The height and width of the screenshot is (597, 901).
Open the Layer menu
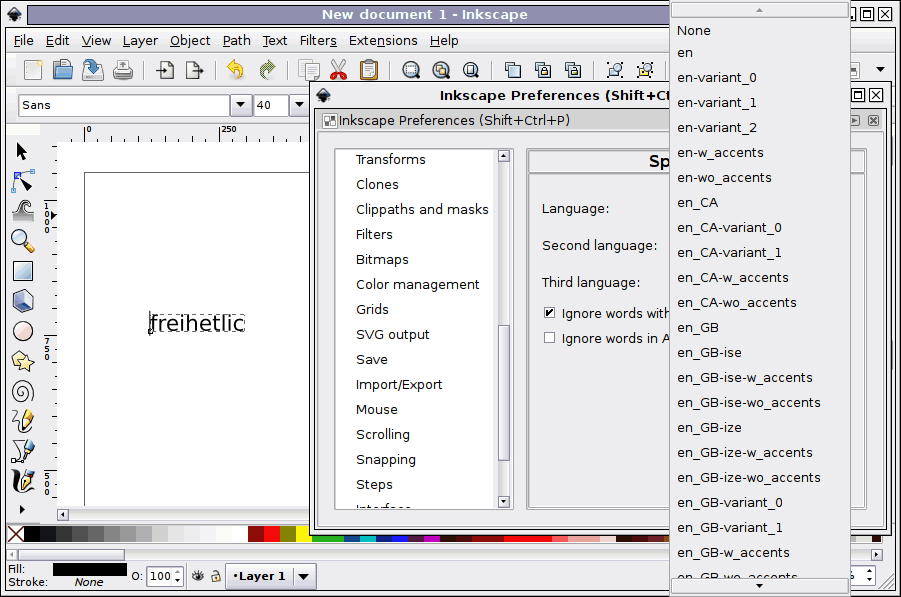click(x=140, y=41)
